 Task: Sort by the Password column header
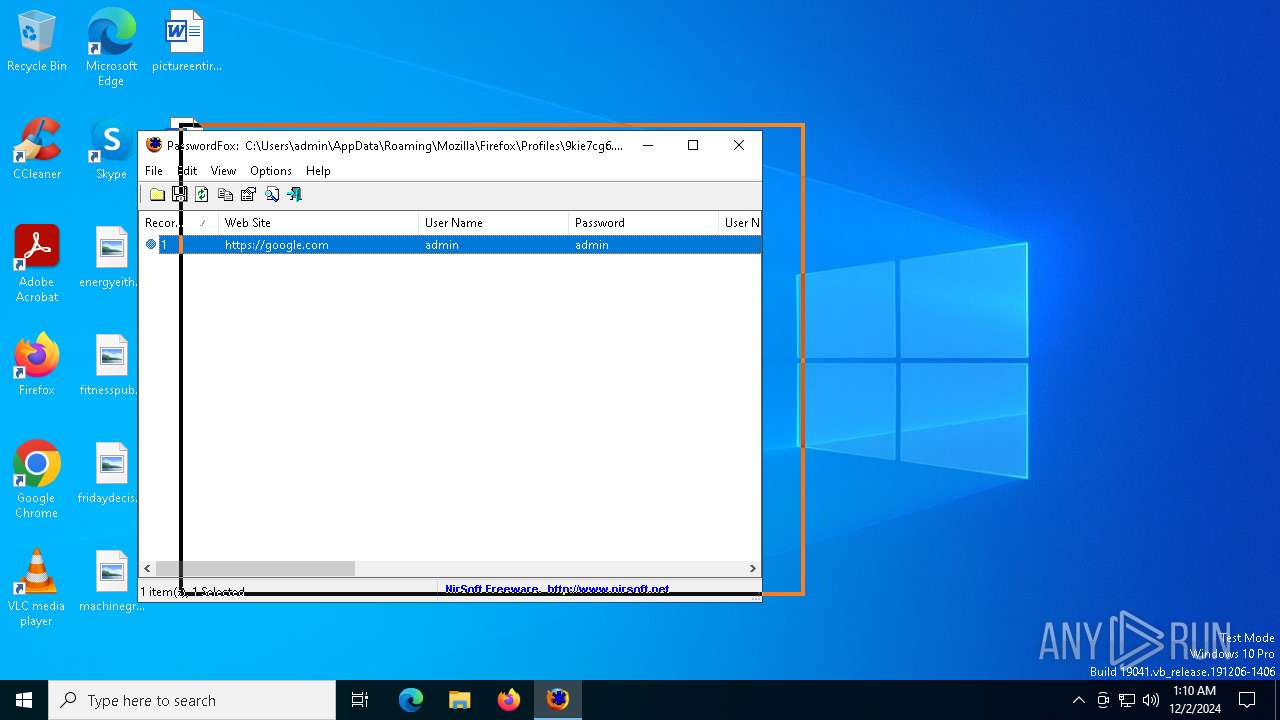pos(643,223)
